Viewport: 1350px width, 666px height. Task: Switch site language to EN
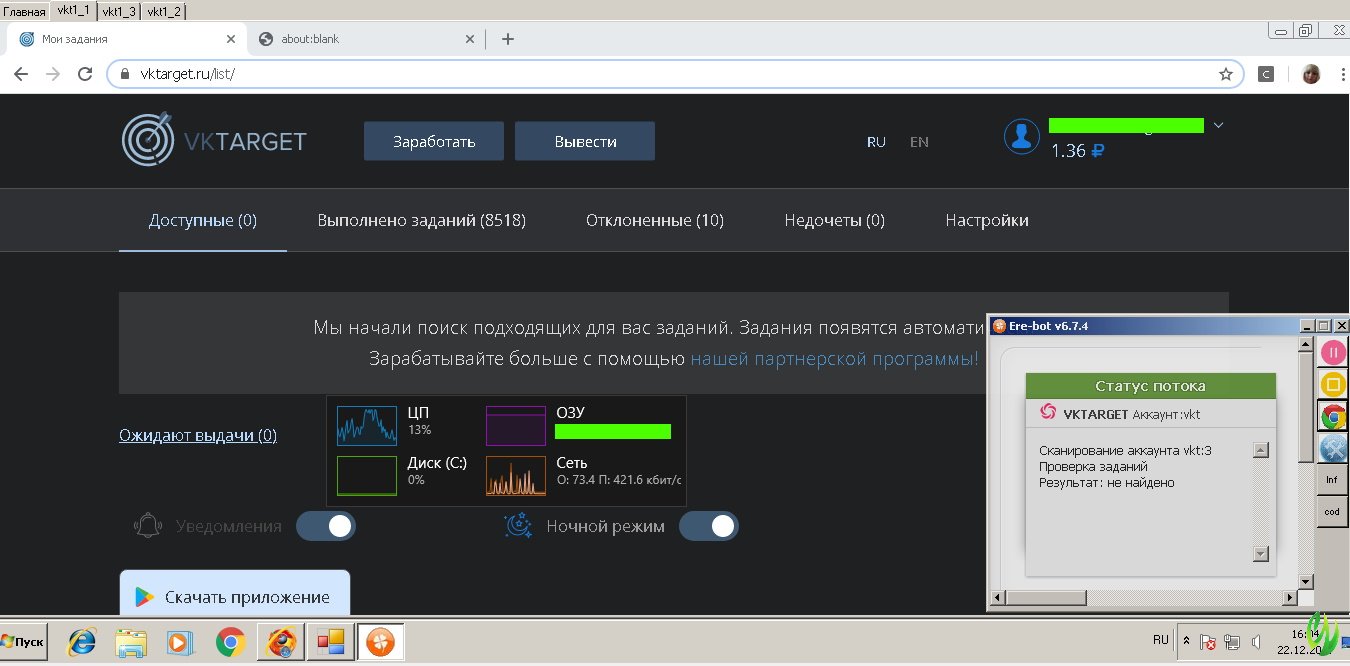click(919, 142)
